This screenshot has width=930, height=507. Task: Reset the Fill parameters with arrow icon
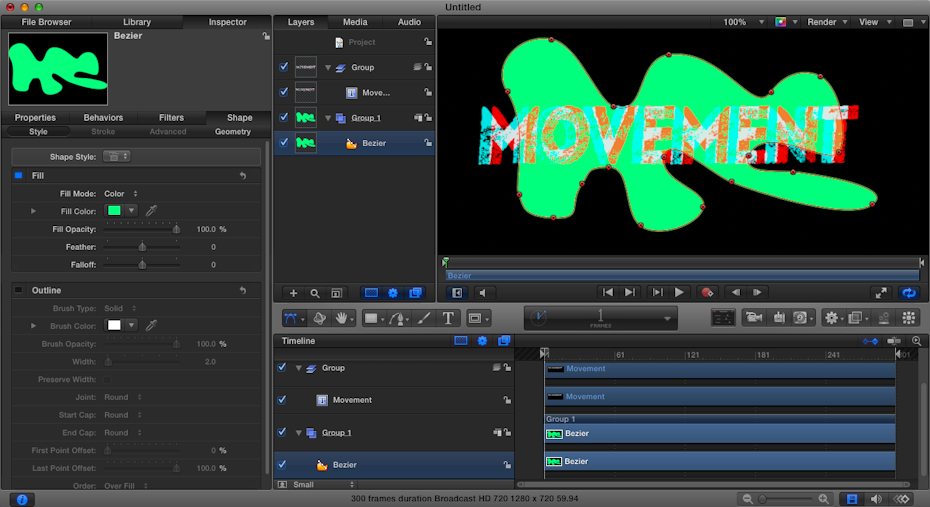pyautogui.click(x=243, y=176)
